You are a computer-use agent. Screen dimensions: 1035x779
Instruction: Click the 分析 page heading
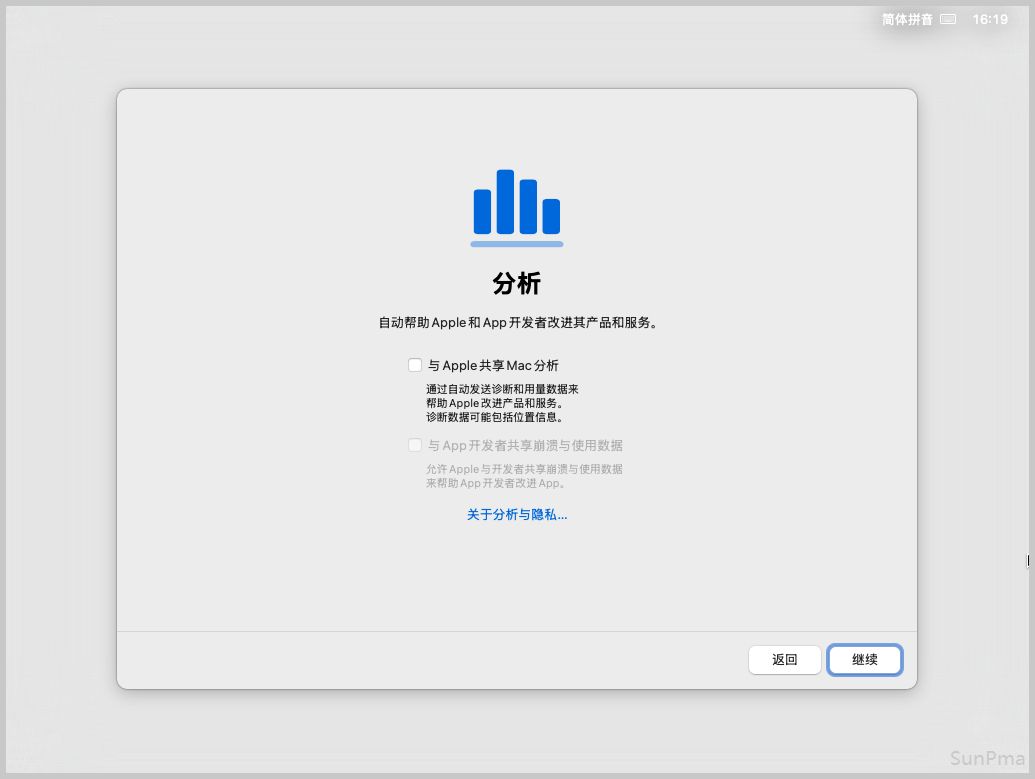coord(517,284)
